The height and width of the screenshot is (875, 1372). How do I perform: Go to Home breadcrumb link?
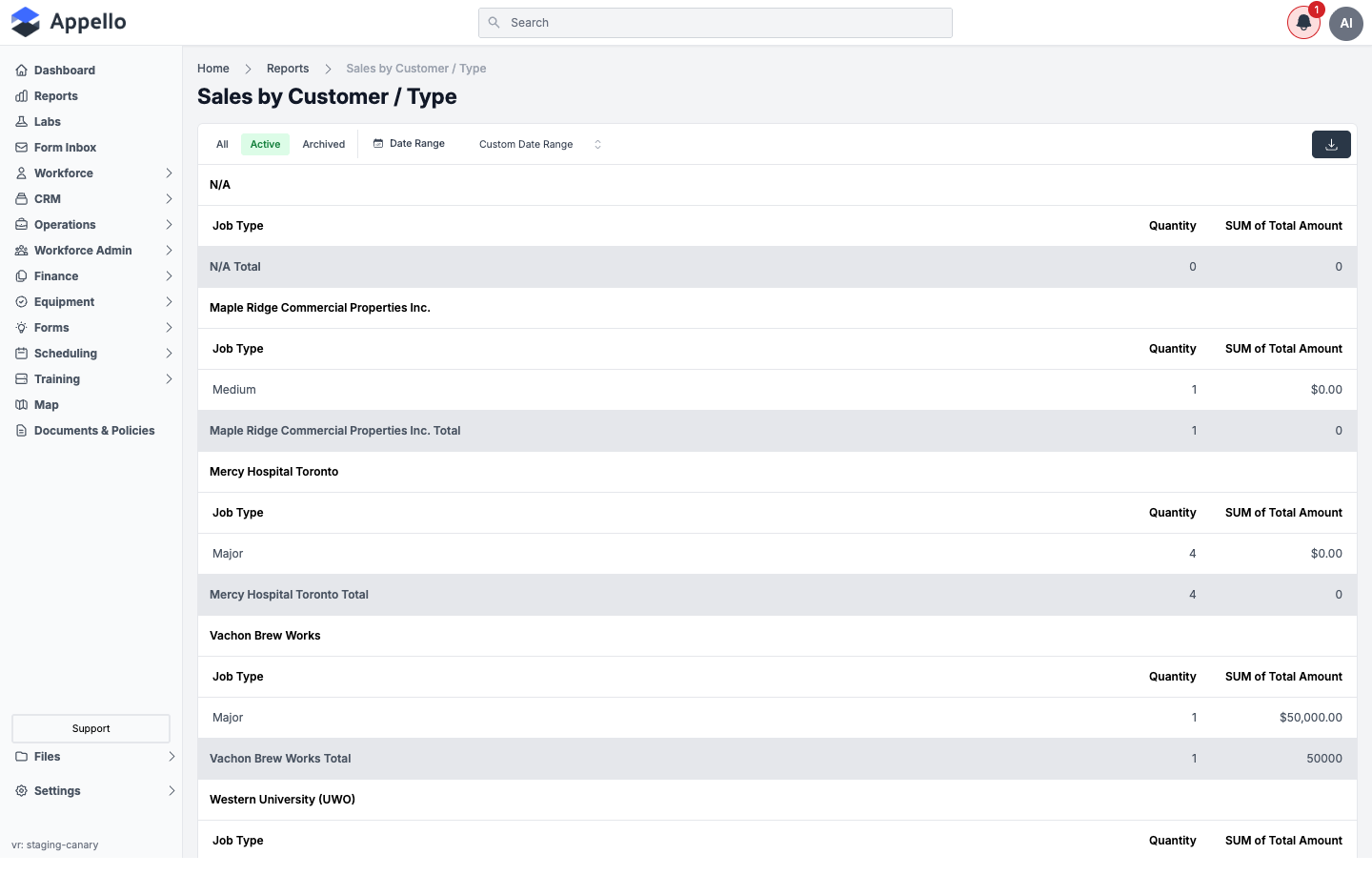(213, 69)
